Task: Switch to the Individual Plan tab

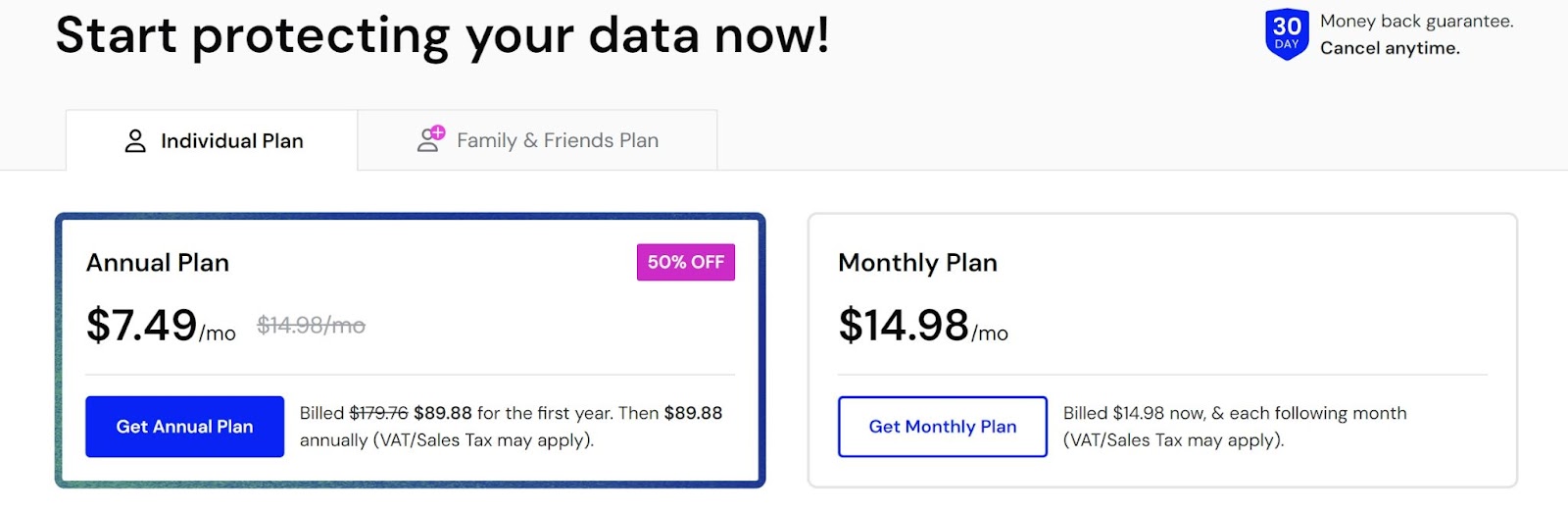Action: tap(212, 140)
